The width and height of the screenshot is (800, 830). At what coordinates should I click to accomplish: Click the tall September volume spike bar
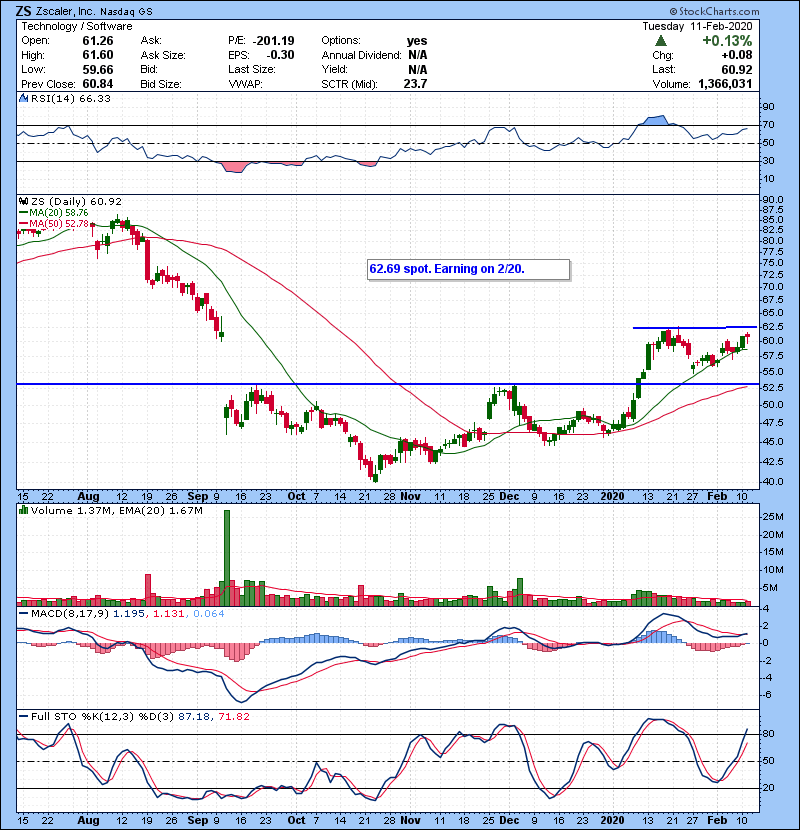(x=227, y=558)
